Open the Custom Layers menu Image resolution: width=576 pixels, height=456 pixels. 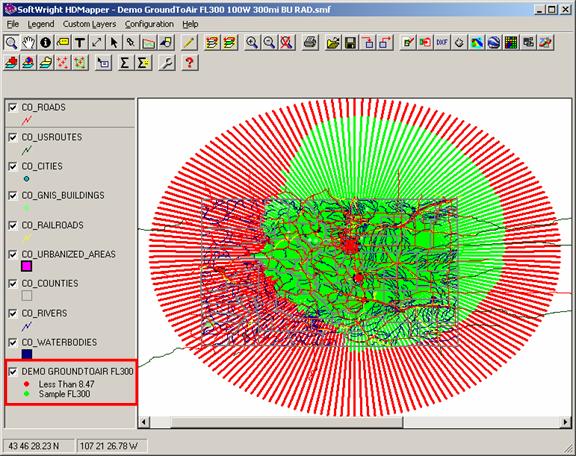click(89, 24)
